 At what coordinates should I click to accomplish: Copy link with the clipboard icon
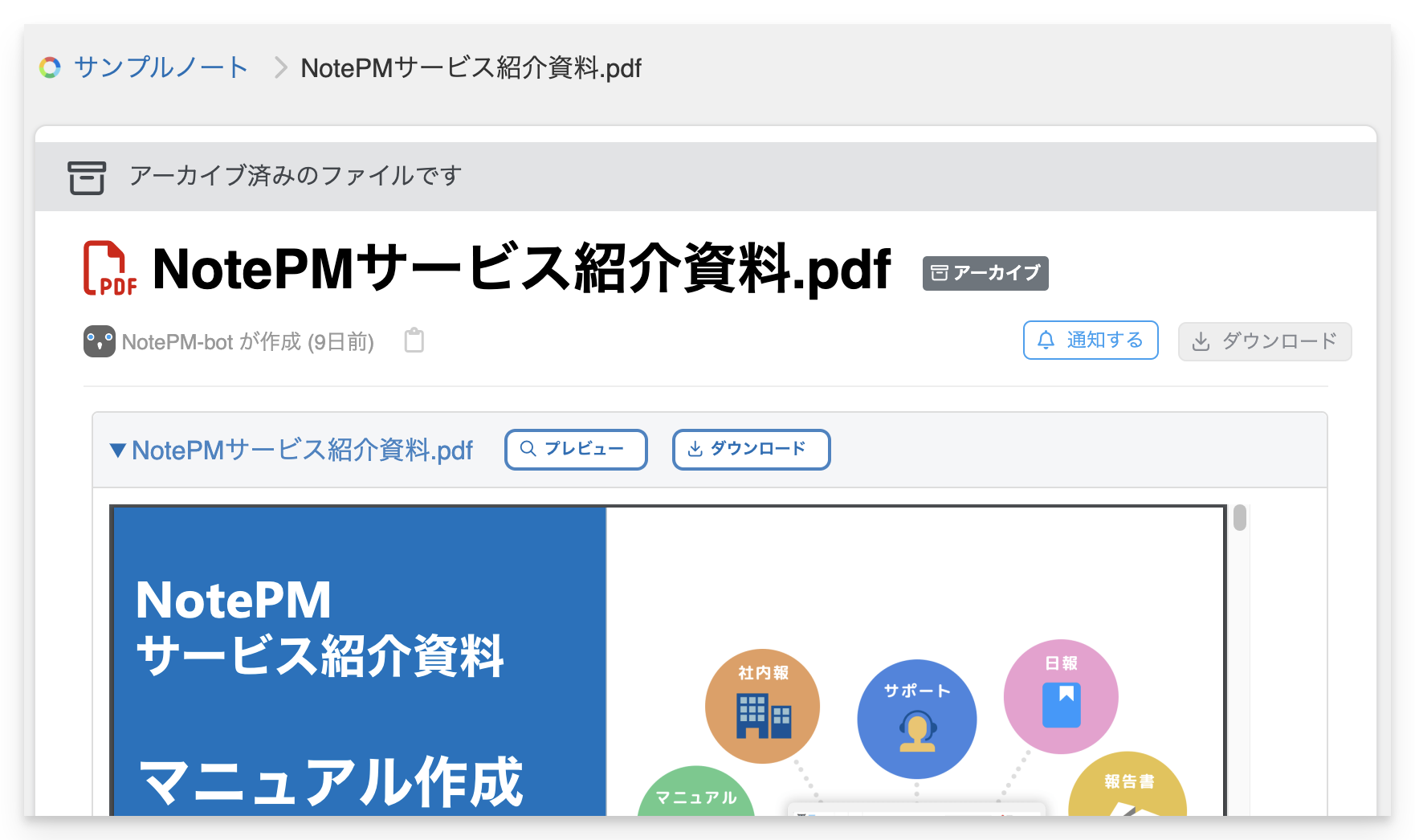(x=414, y=340)
